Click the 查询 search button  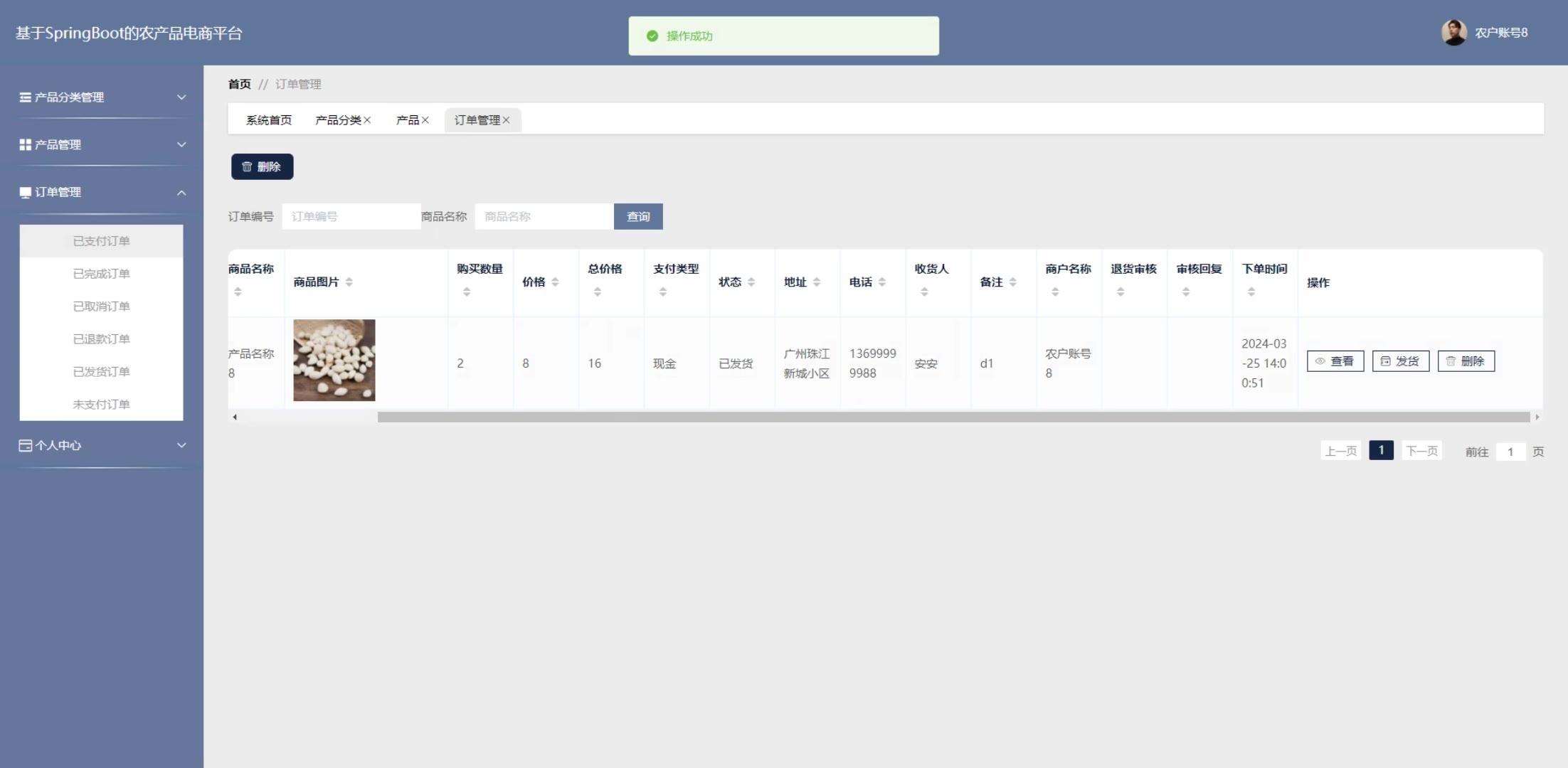[x=638, y=216]
